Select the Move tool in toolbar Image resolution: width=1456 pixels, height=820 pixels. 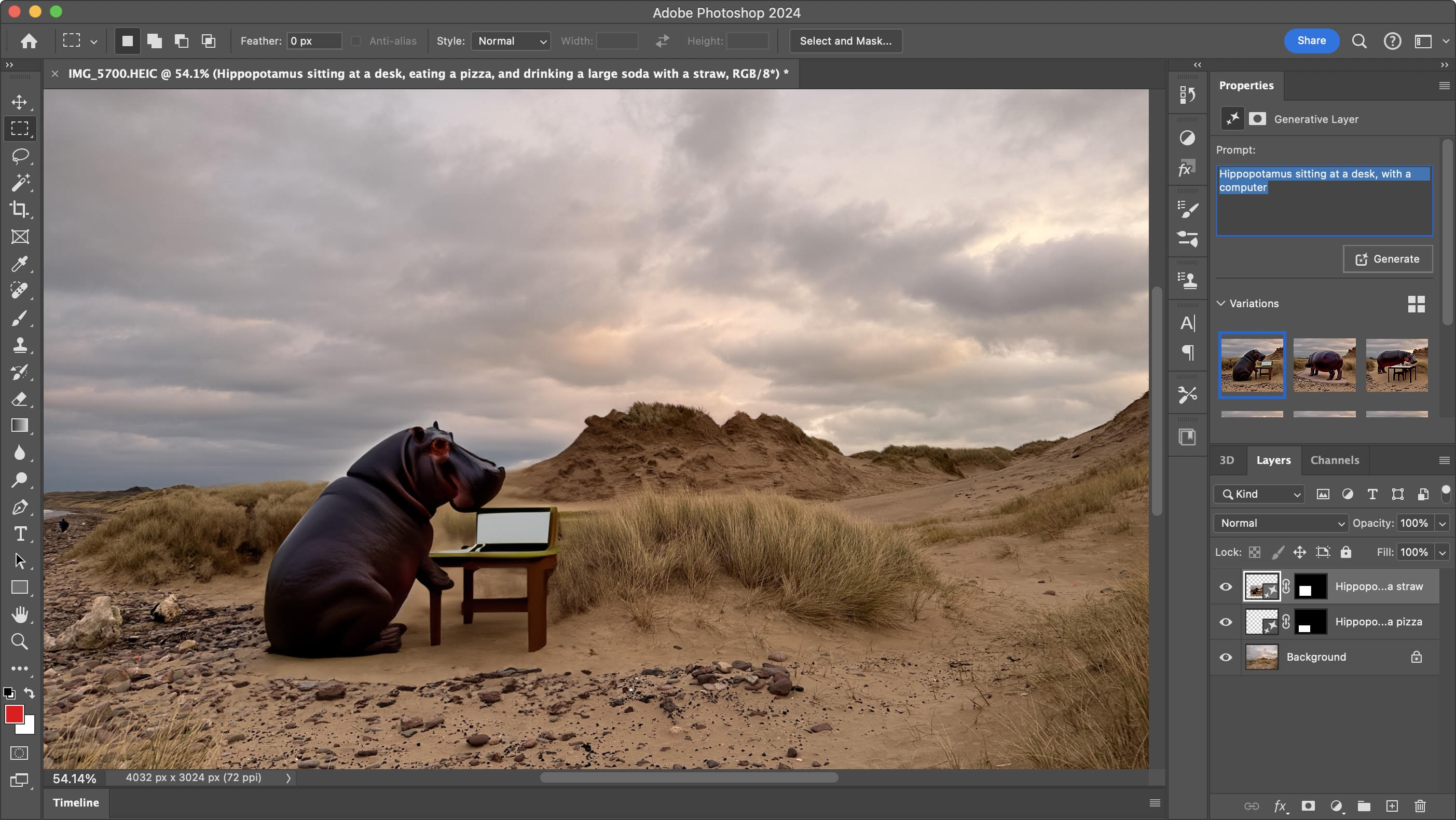click(x=19, y=100)
